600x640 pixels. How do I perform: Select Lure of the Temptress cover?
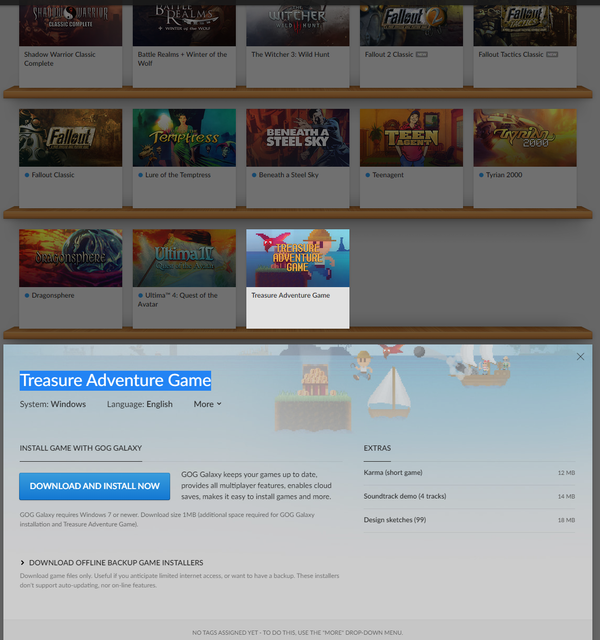pyautogui.click(x=184, y=138)
